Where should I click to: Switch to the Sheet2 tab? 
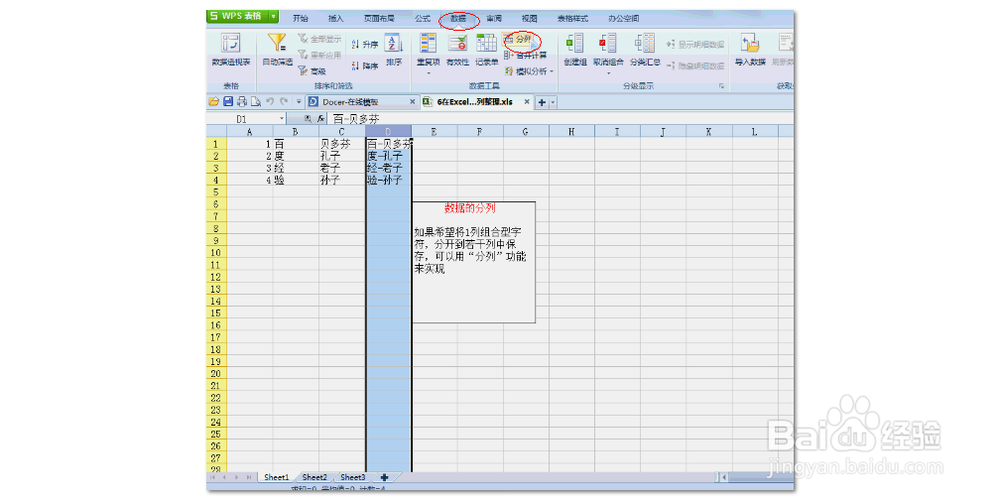coord(314,477)
